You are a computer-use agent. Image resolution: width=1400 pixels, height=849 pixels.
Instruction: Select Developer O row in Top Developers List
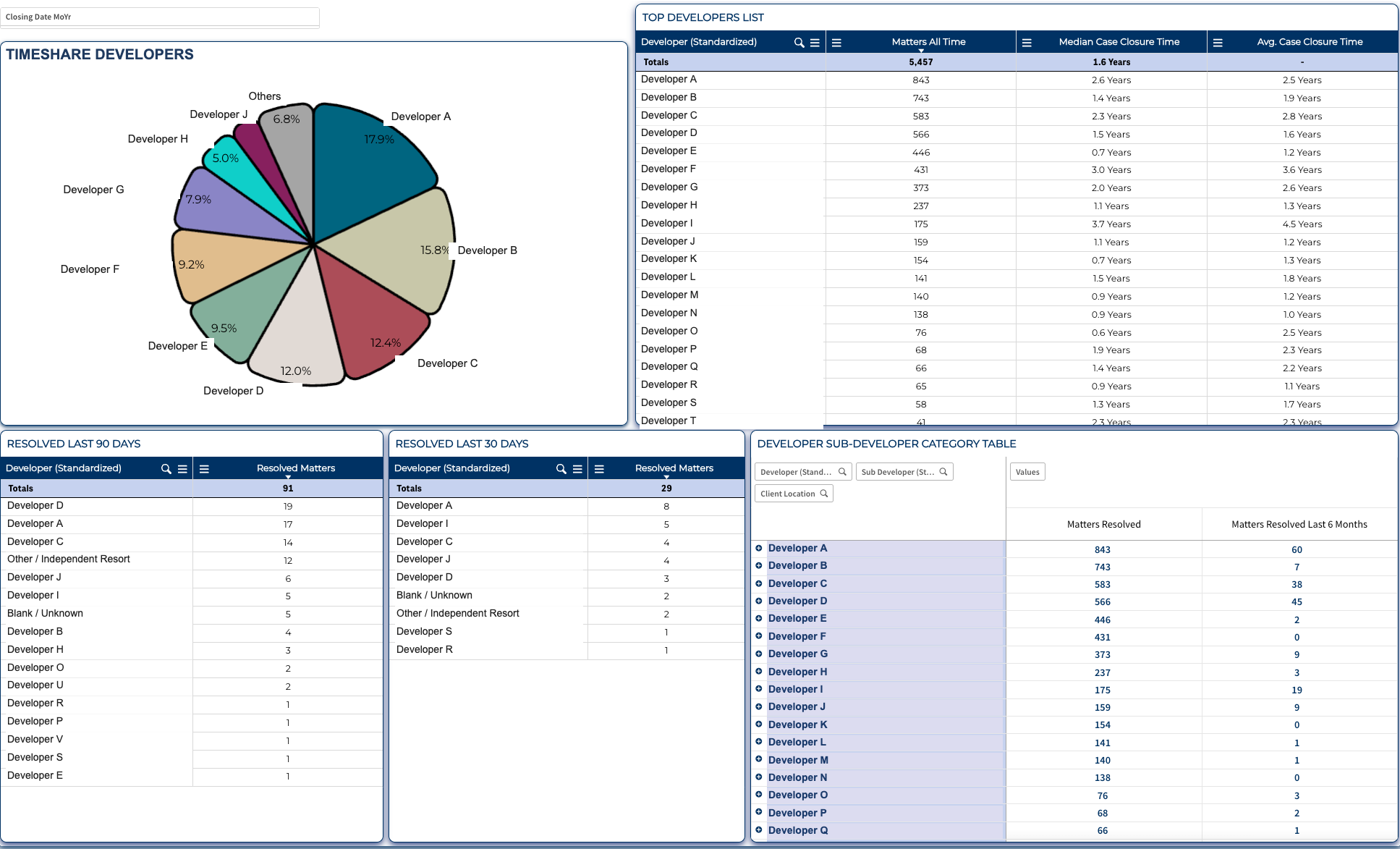click(1017, 331)
